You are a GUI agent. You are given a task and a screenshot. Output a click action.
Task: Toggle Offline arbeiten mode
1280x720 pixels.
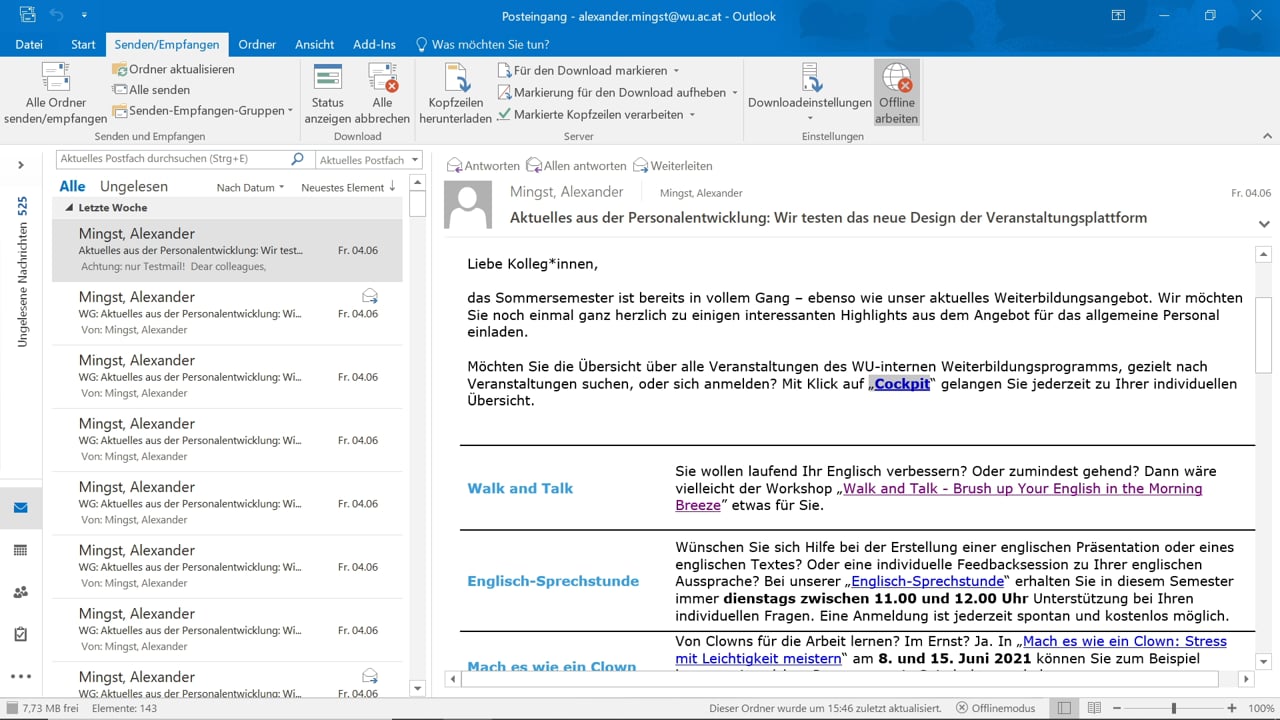[897, 94]
